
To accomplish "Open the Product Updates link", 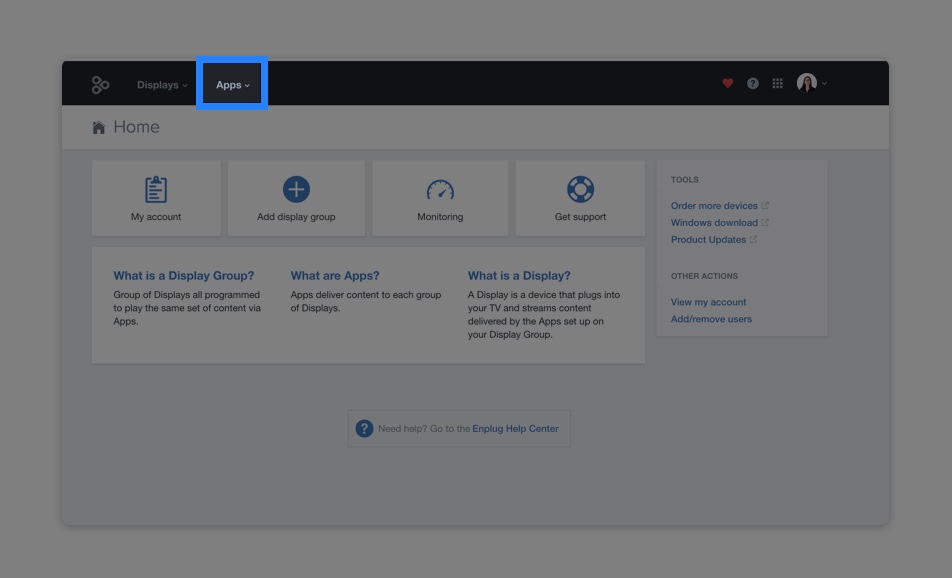I will tap(709, 240).
